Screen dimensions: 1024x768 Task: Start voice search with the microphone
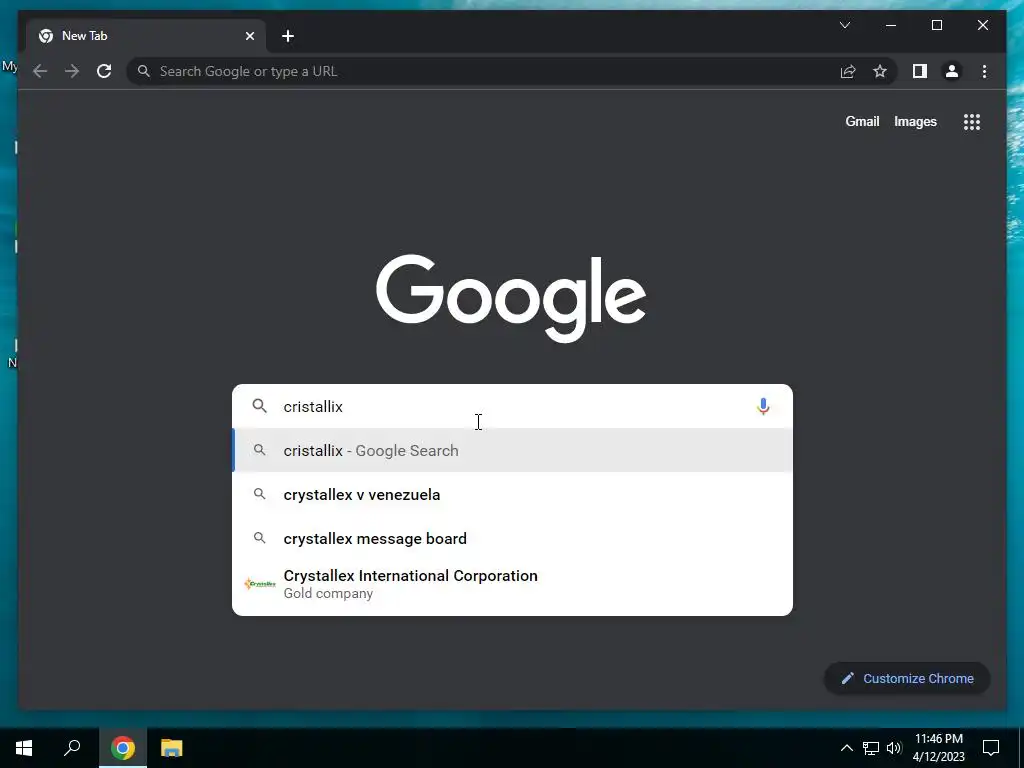pyautogui.click(x=763, y=406)
